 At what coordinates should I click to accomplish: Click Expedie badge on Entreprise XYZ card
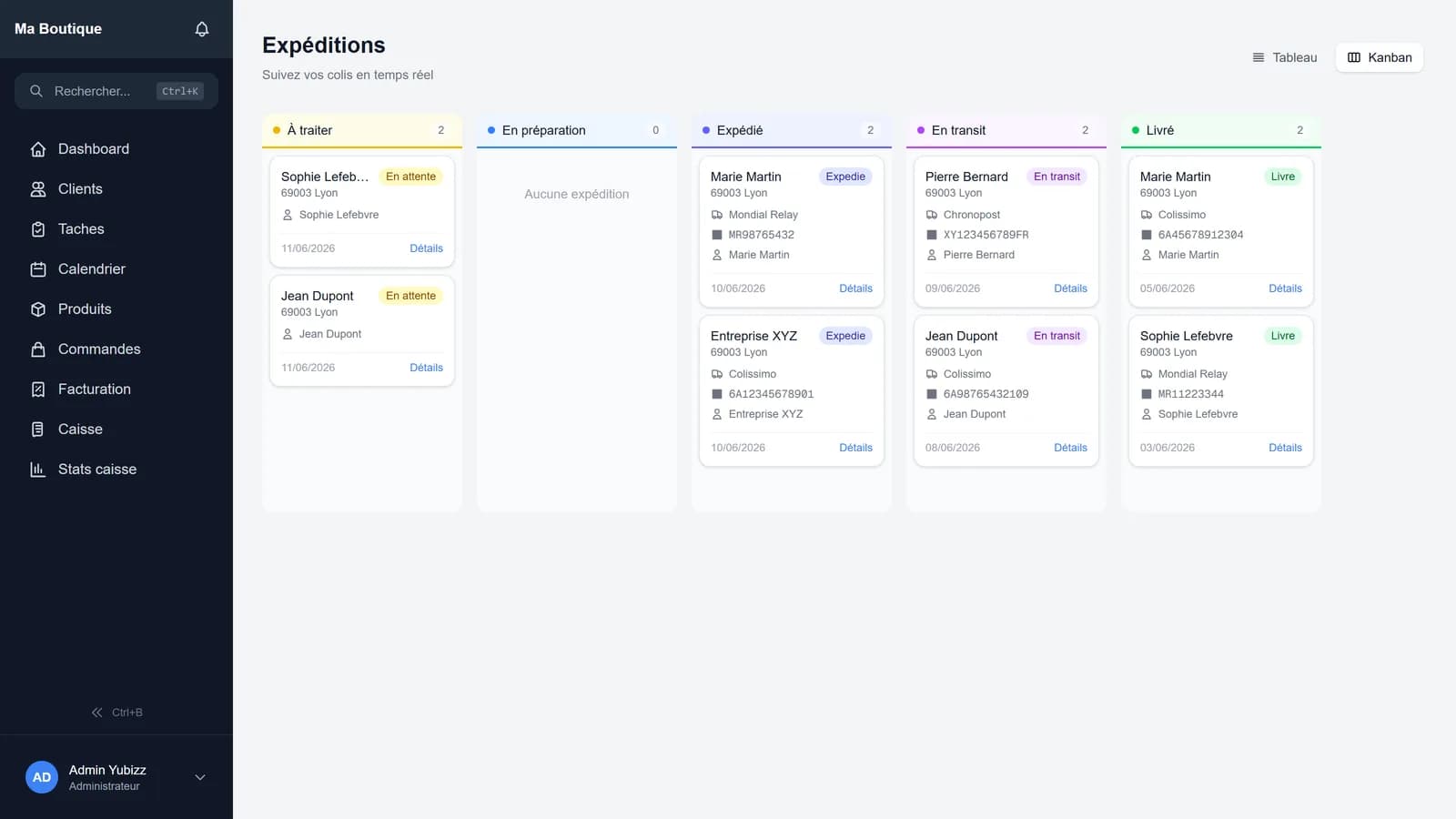845,336
